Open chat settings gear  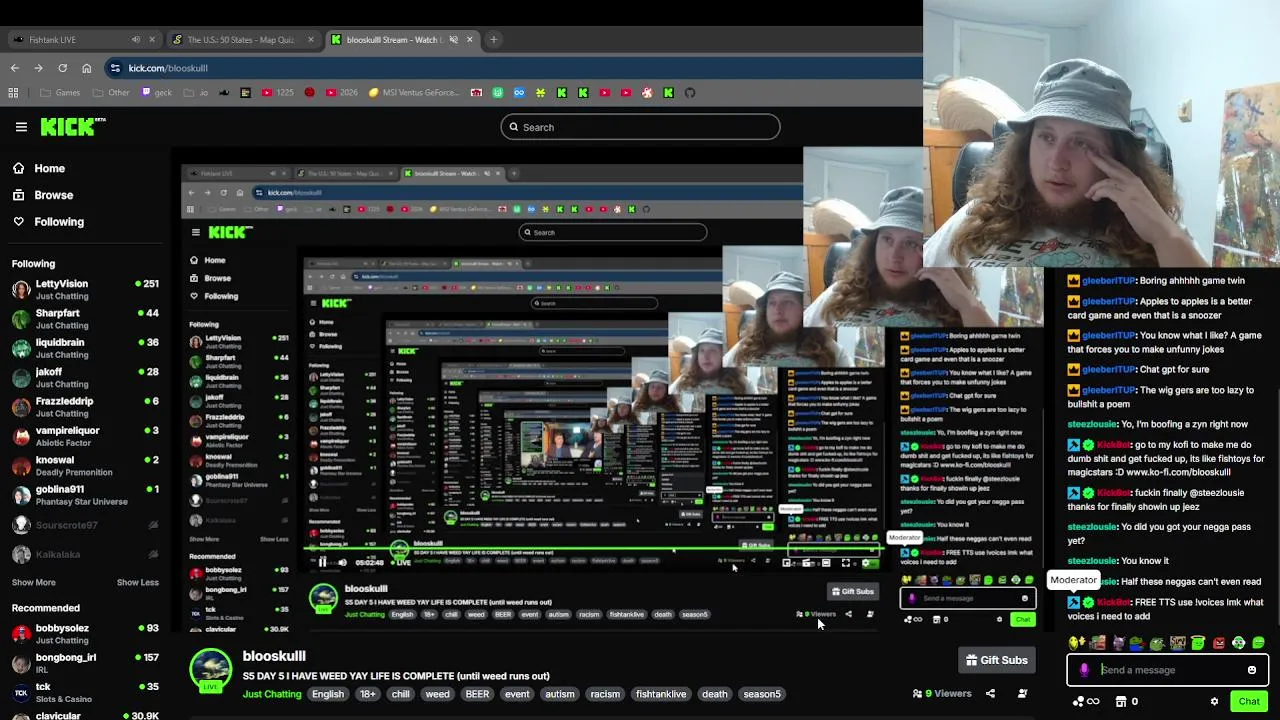[1214, 702]
